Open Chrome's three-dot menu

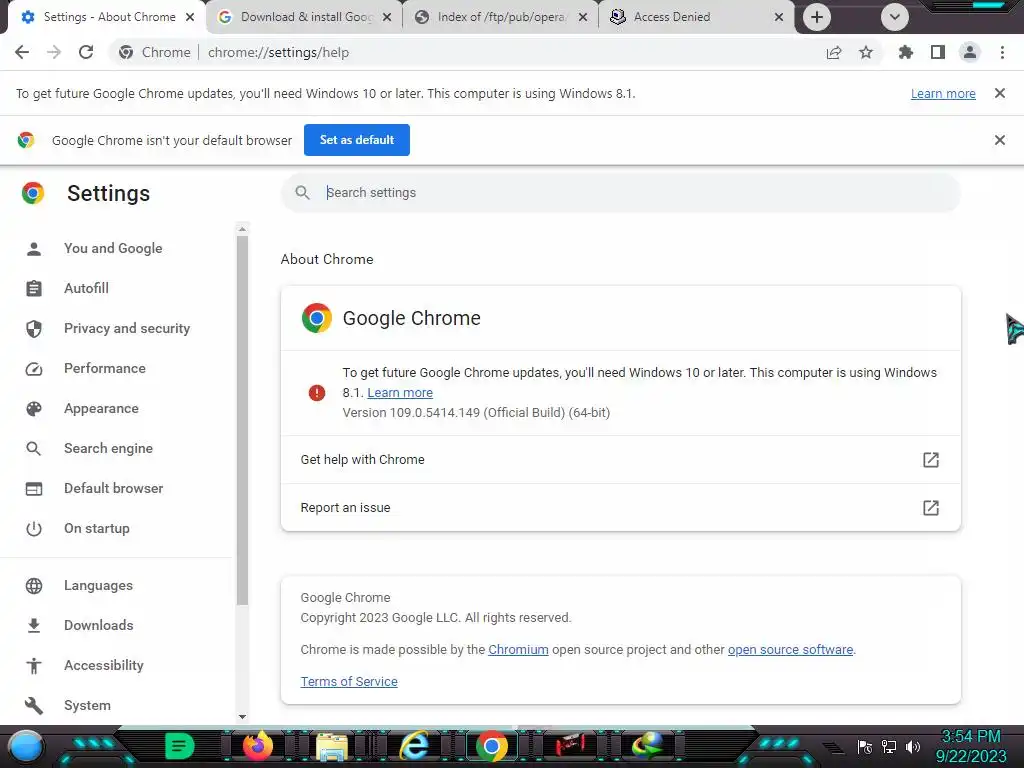[x=1002, y=52]
